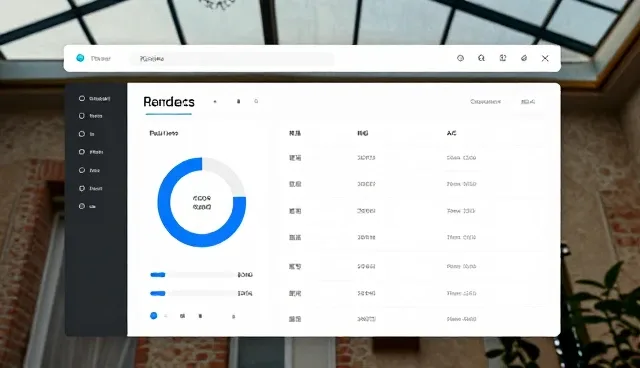Screen dimensions: 640x368
Task: Select the Rendecs heading tab
Action: 169,102
